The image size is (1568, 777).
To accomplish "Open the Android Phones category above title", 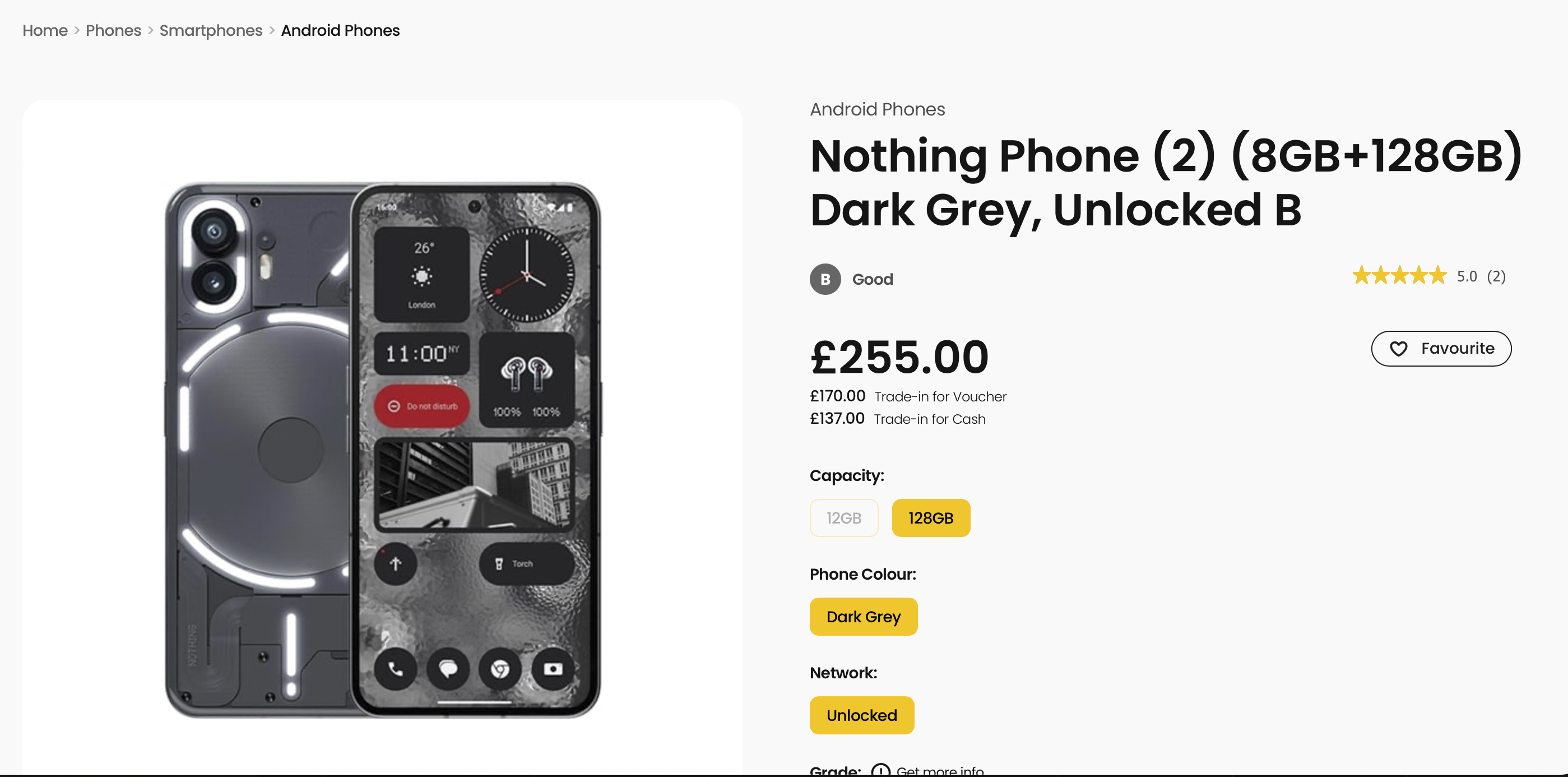I will coord(876,110).
